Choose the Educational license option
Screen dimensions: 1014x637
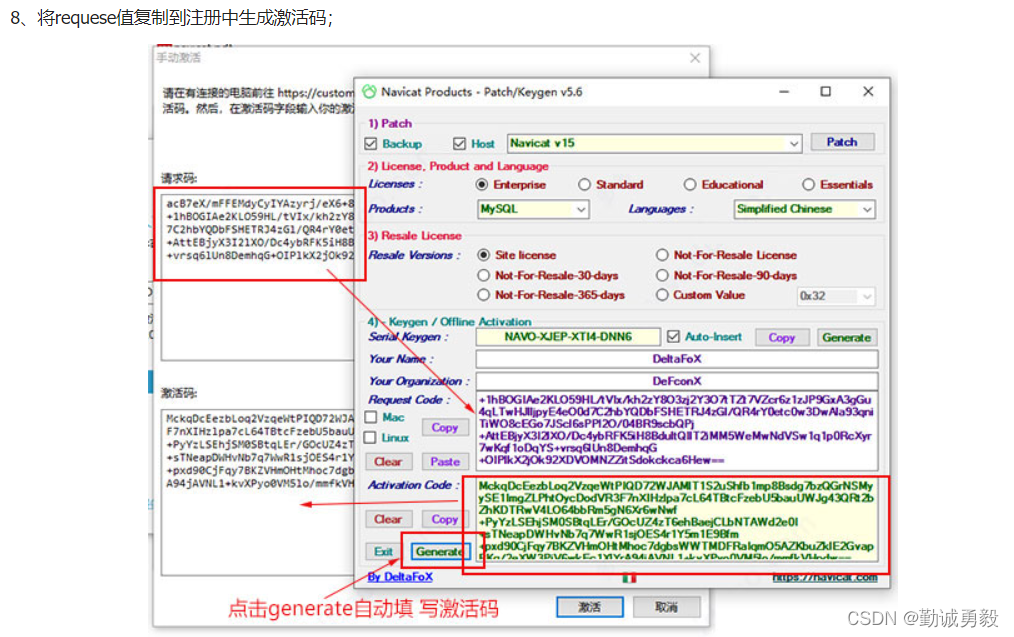[x=690, y=185]
